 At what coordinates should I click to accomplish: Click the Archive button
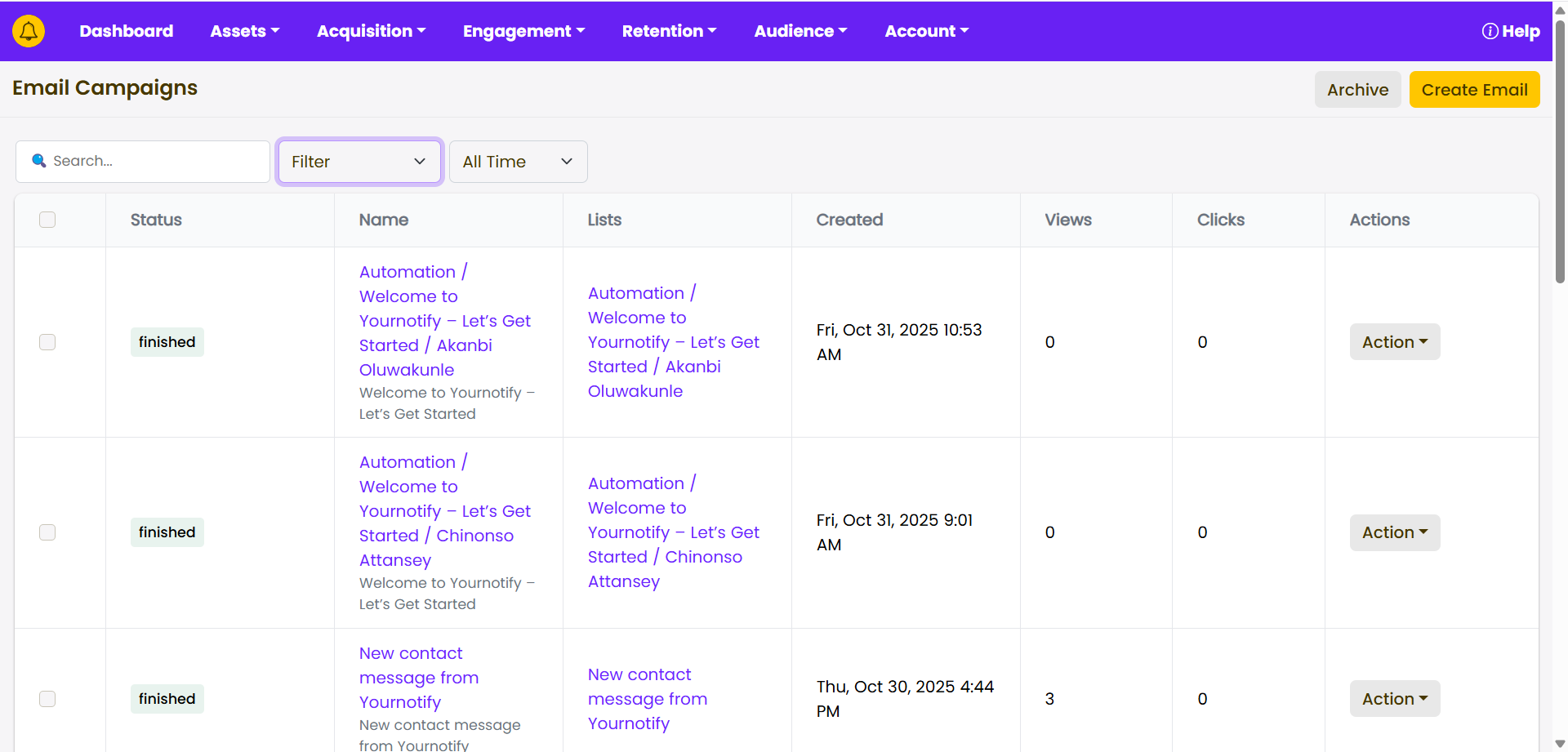pos(1357,90)
